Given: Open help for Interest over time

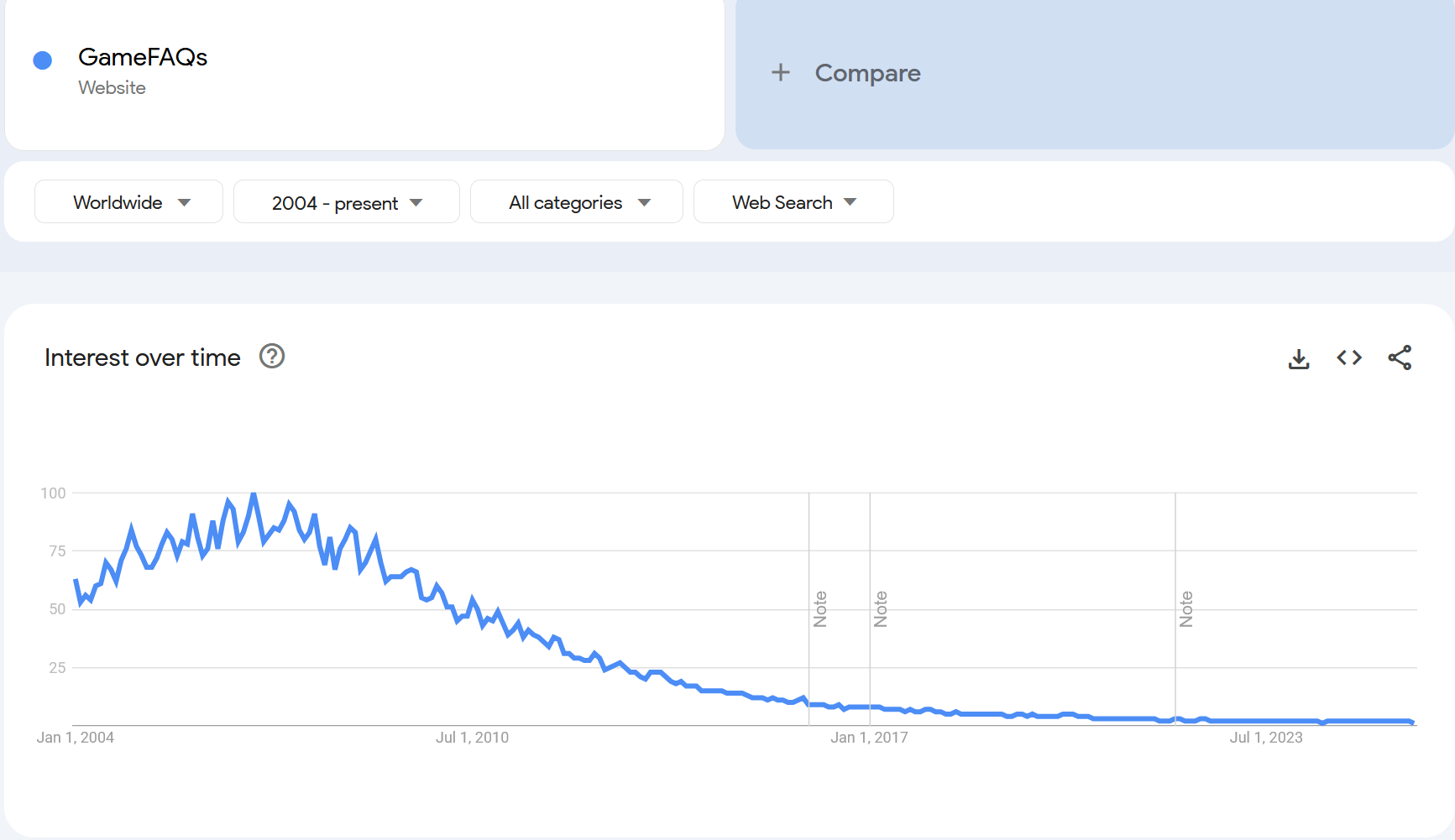Looking at the screenshot, I should pyautogui.click(x=272, y=357).
